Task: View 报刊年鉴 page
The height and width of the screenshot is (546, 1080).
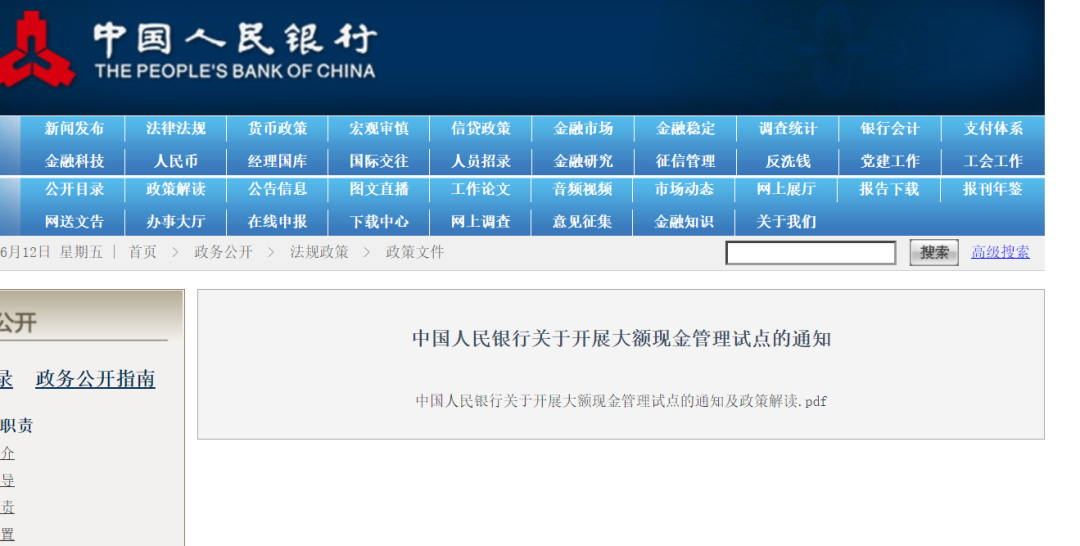Action: pos(993,189)
